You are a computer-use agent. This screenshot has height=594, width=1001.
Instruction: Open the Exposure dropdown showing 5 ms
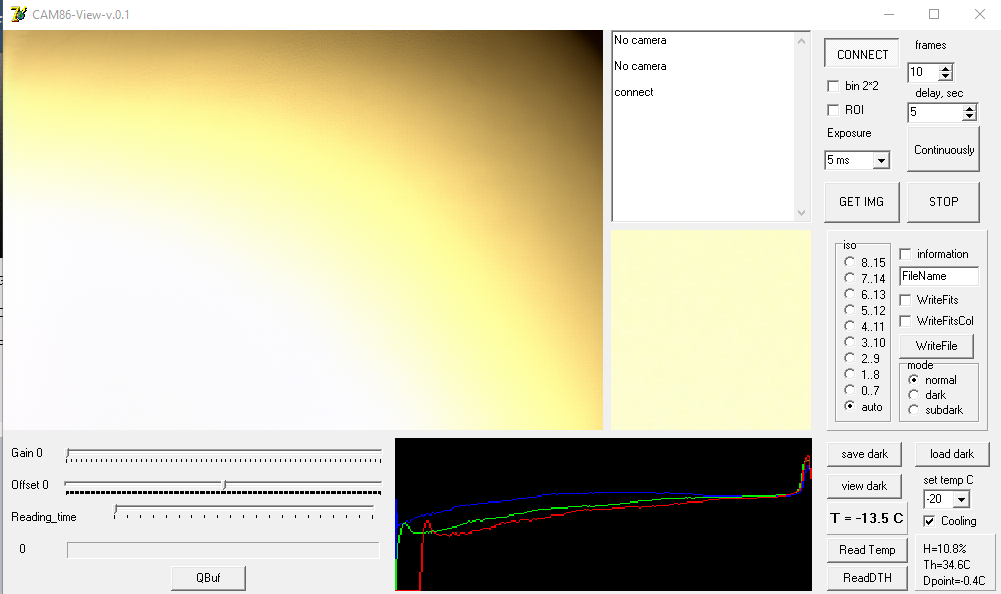(x=880, y=160)
